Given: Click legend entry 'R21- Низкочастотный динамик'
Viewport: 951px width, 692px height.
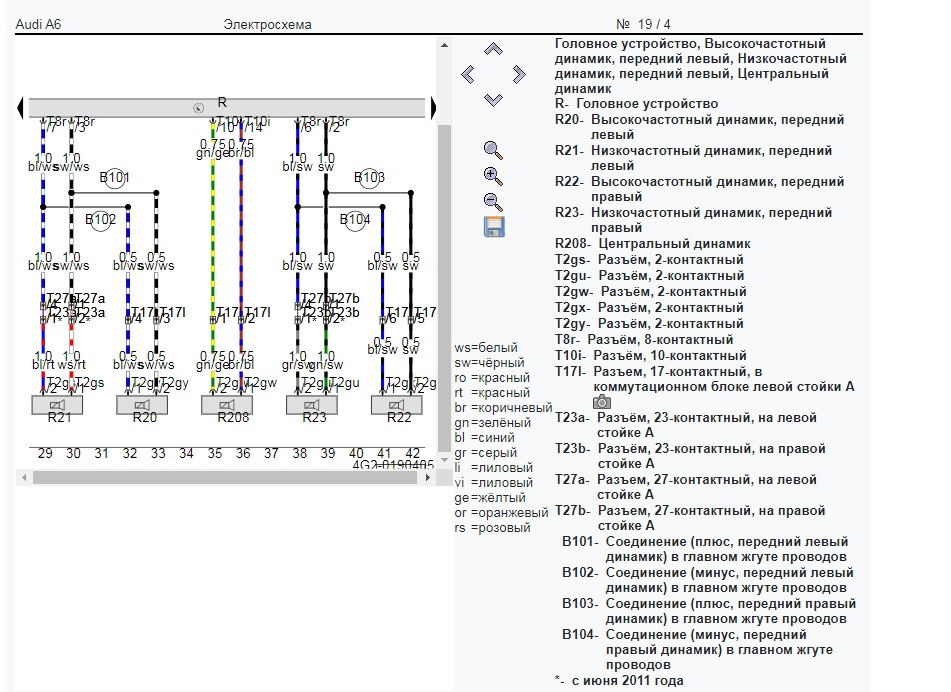Looking at the screenshot, I should (693, 158).
